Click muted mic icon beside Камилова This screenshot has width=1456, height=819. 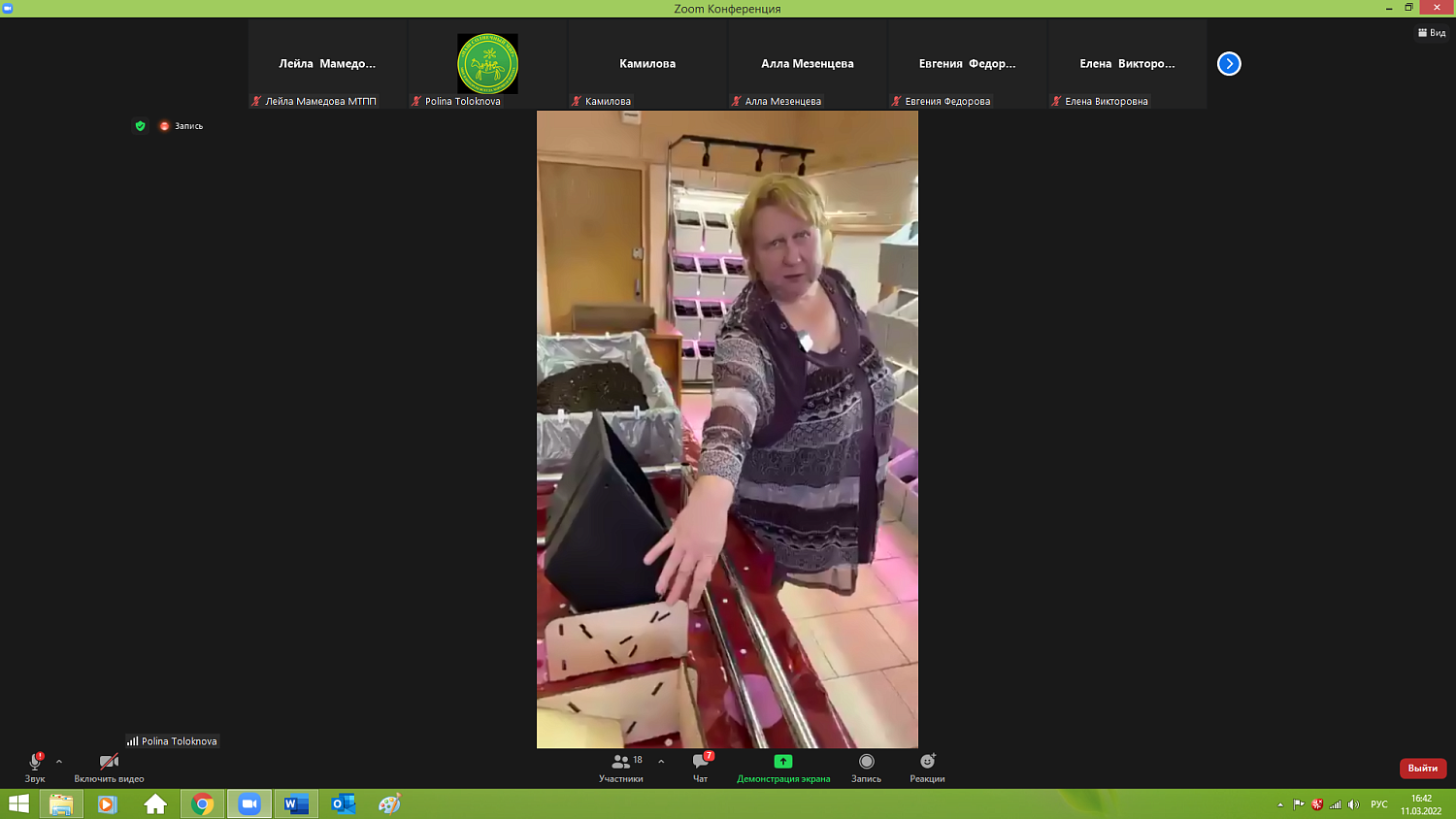coord(577,101)
